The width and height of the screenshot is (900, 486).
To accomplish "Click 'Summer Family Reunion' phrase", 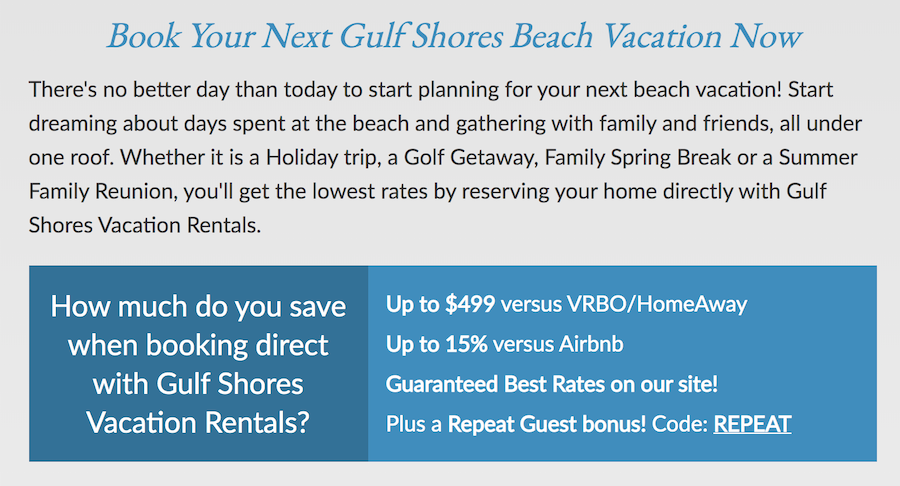I will point(445,174).
